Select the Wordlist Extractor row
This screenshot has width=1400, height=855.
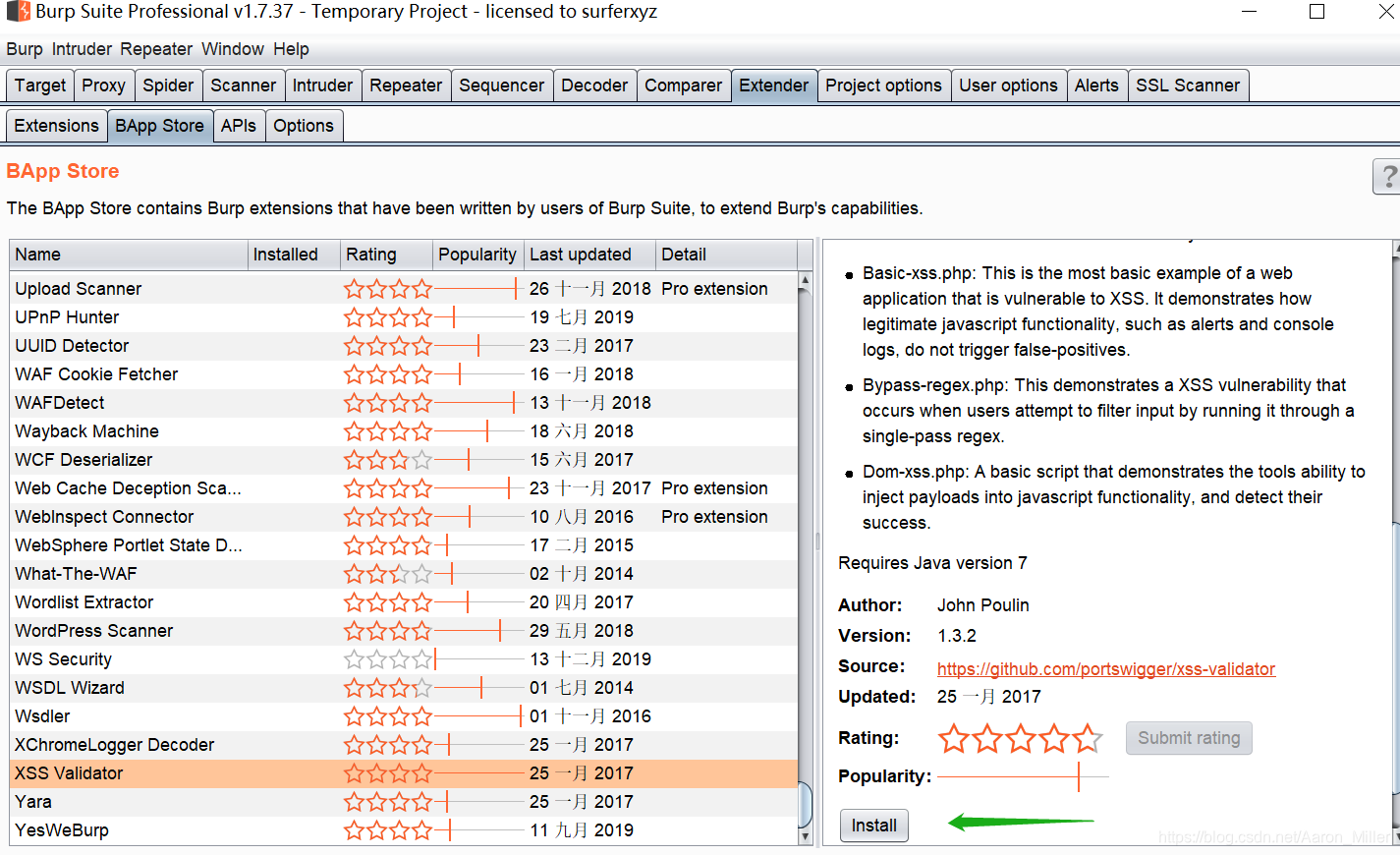click(404, 602)
